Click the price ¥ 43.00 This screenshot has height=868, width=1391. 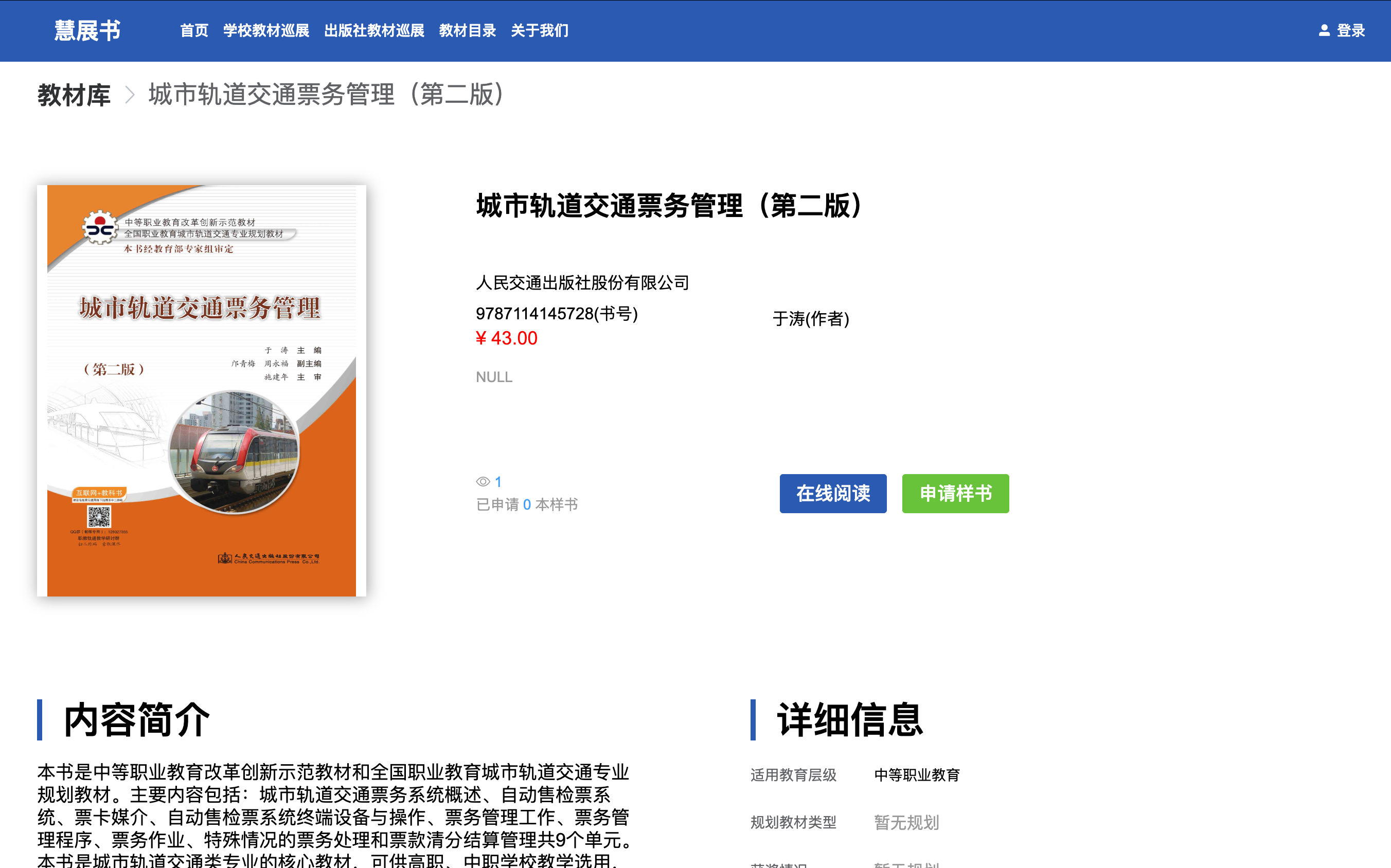507,338
